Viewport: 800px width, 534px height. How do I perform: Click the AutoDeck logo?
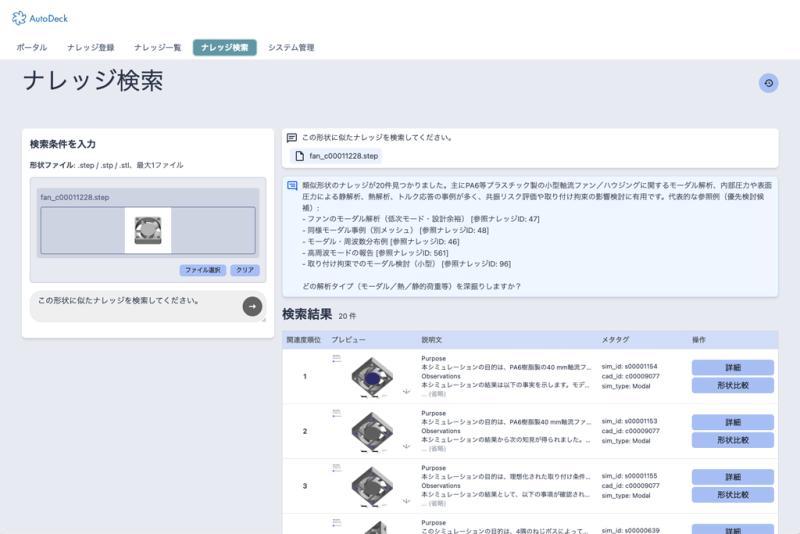coord(40,18)
